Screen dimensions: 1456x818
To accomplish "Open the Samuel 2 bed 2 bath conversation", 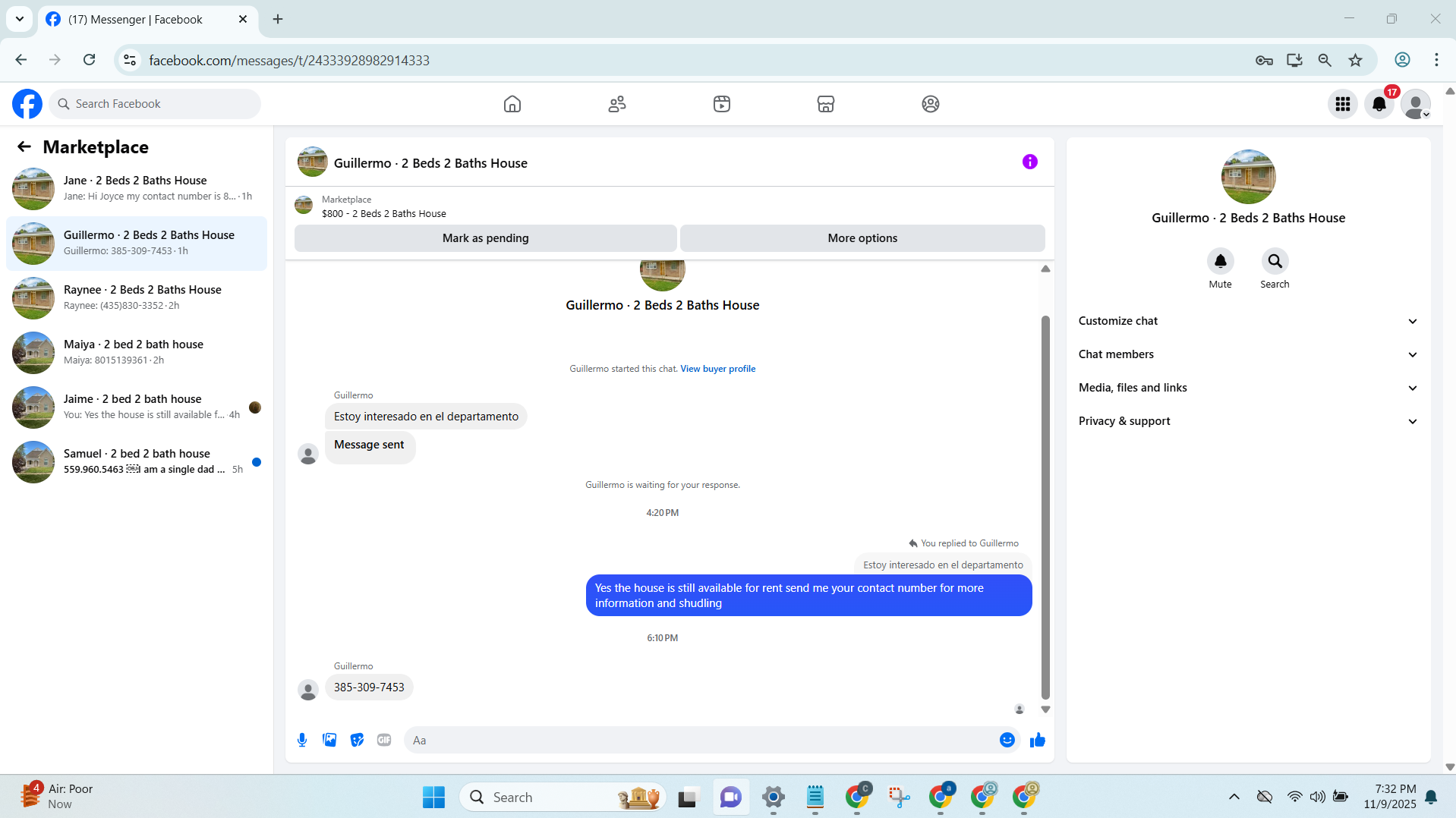I will 137,461.
